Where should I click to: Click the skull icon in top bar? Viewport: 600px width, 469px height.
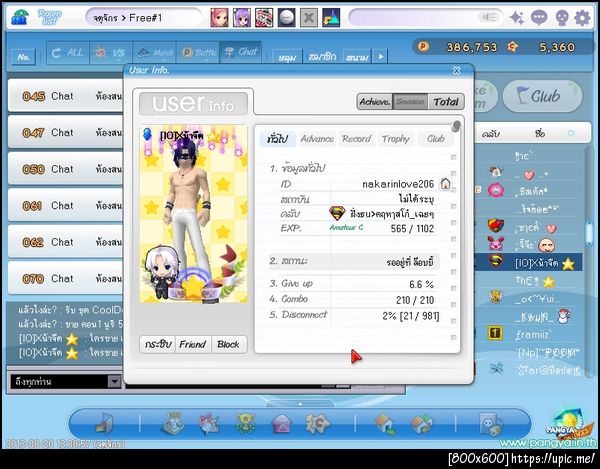(x=561, y=18)
